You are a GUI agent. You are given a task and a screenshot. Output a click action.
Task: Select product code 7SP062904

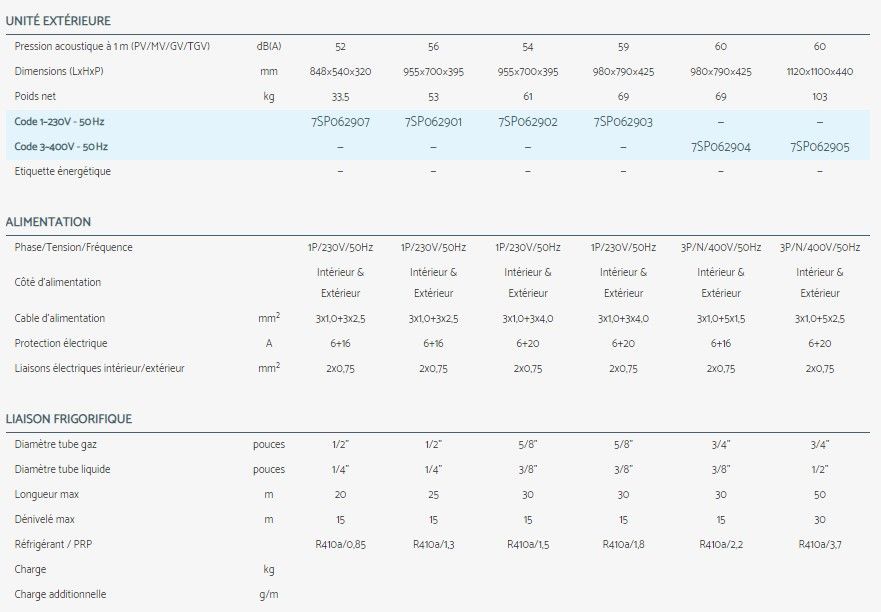click(x=720, y=147)
